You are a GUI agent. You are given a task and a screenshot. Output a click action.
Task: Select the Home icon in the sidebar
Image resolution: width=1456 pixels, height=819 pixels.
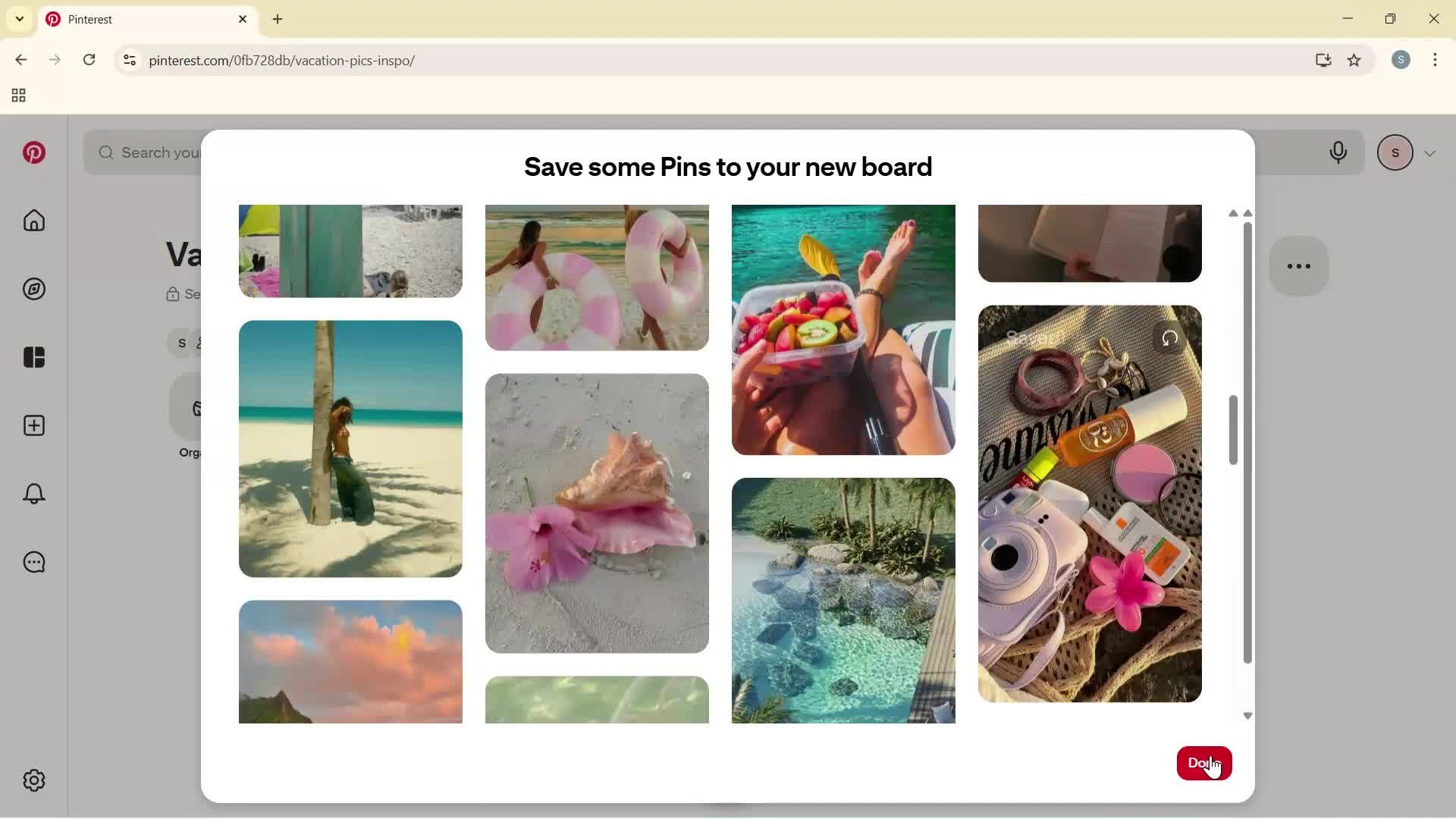click(x=33, y=221)
